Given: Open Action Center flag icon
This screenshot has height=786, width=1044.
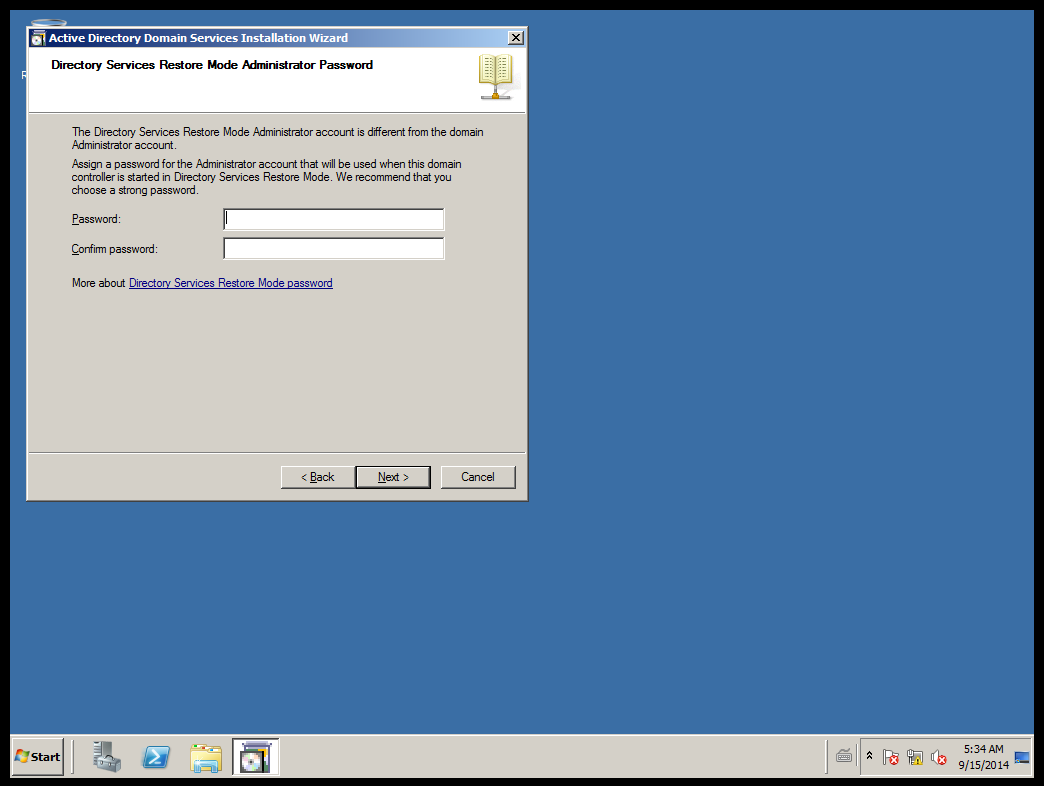Looking at the screenshot, I should click(x=890, y=757).
